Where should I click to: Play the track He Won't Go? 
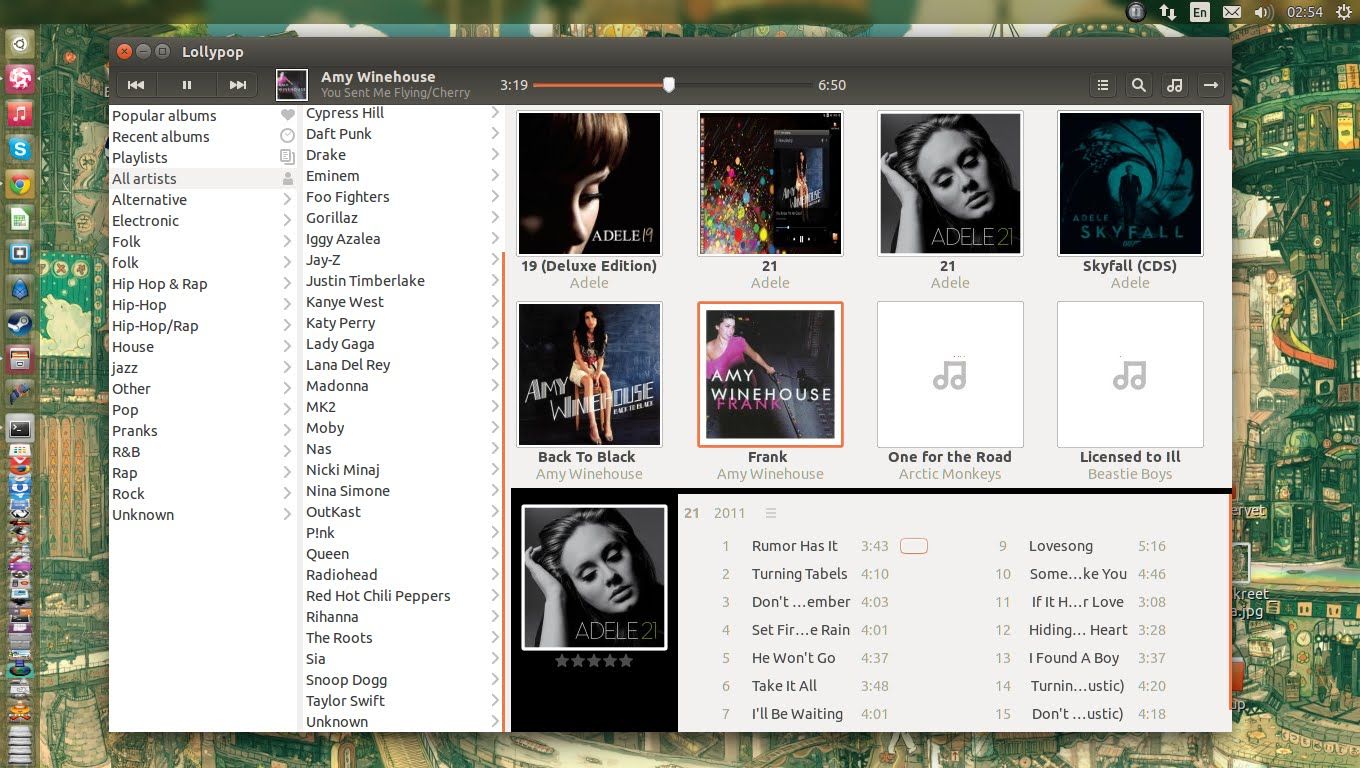tap(793, 658)
